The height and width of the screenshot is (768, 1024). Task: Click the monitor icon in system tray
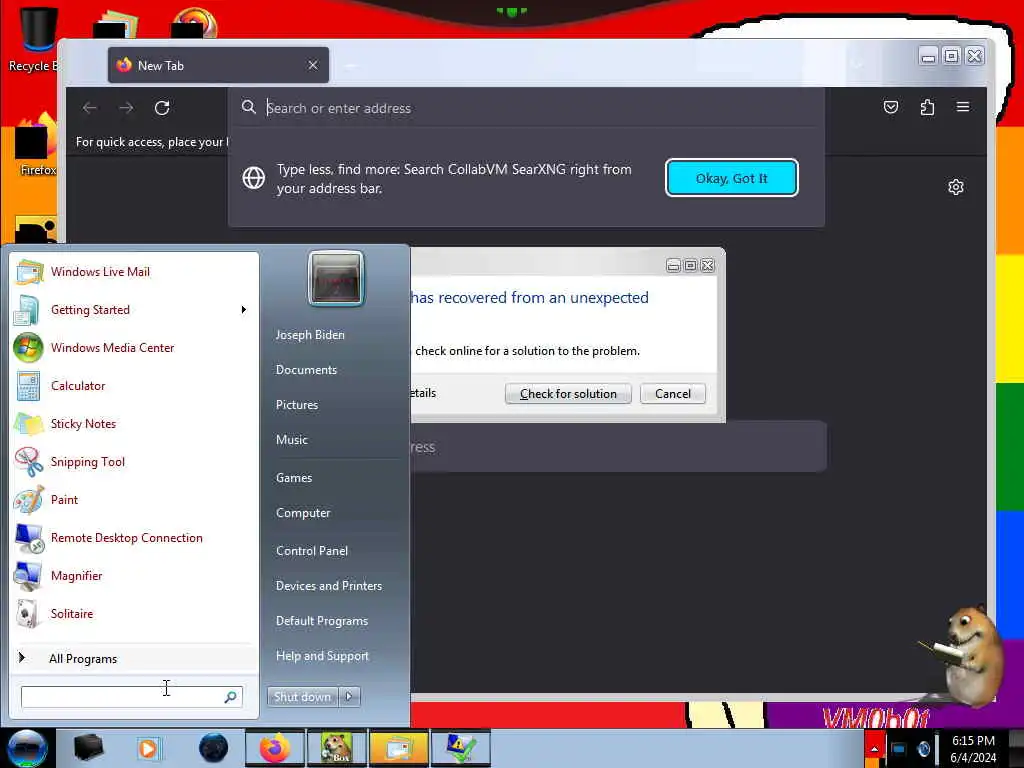899,749
